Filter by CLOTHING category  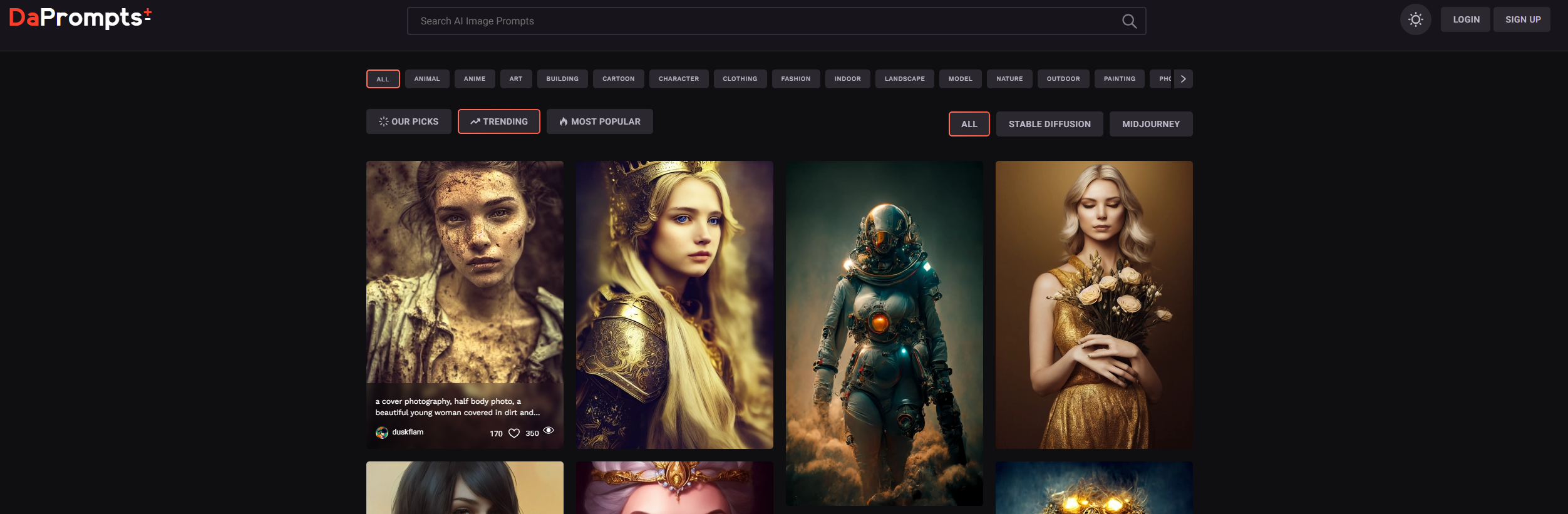(740, 79)
